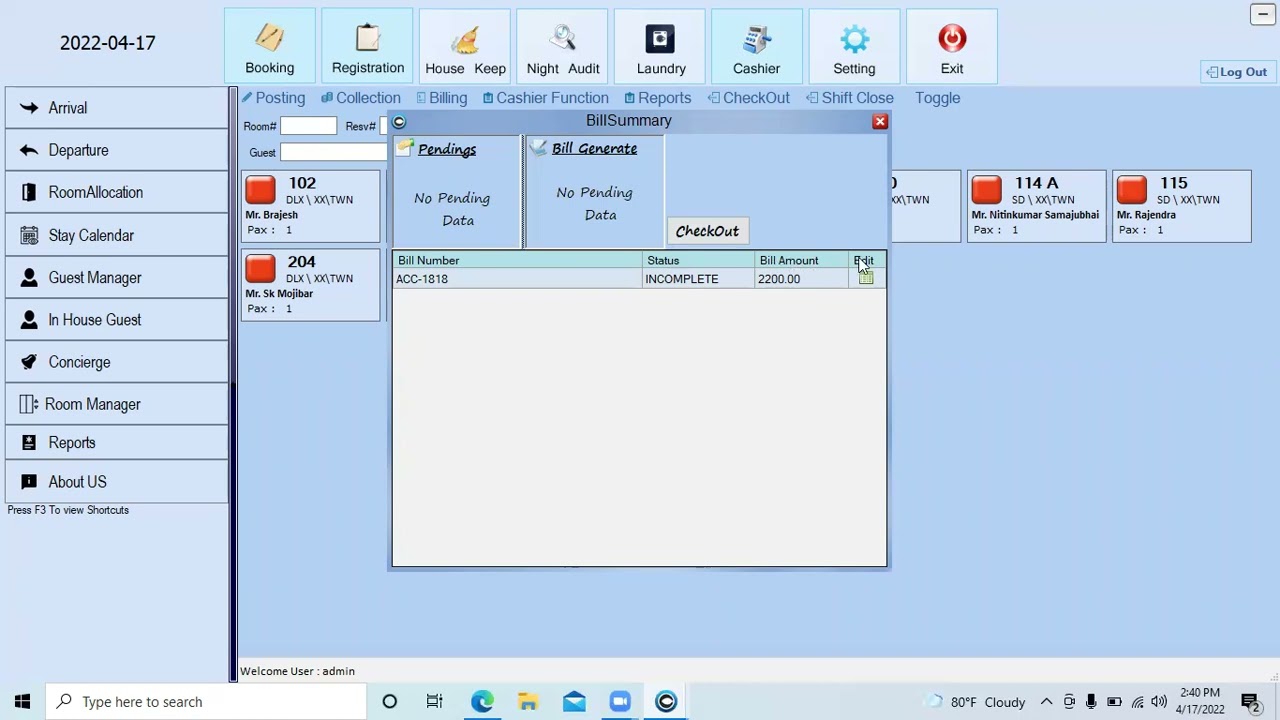Switch to Collection tab
The height and width of the screenshot is (720, 1280).
(361, 98)
